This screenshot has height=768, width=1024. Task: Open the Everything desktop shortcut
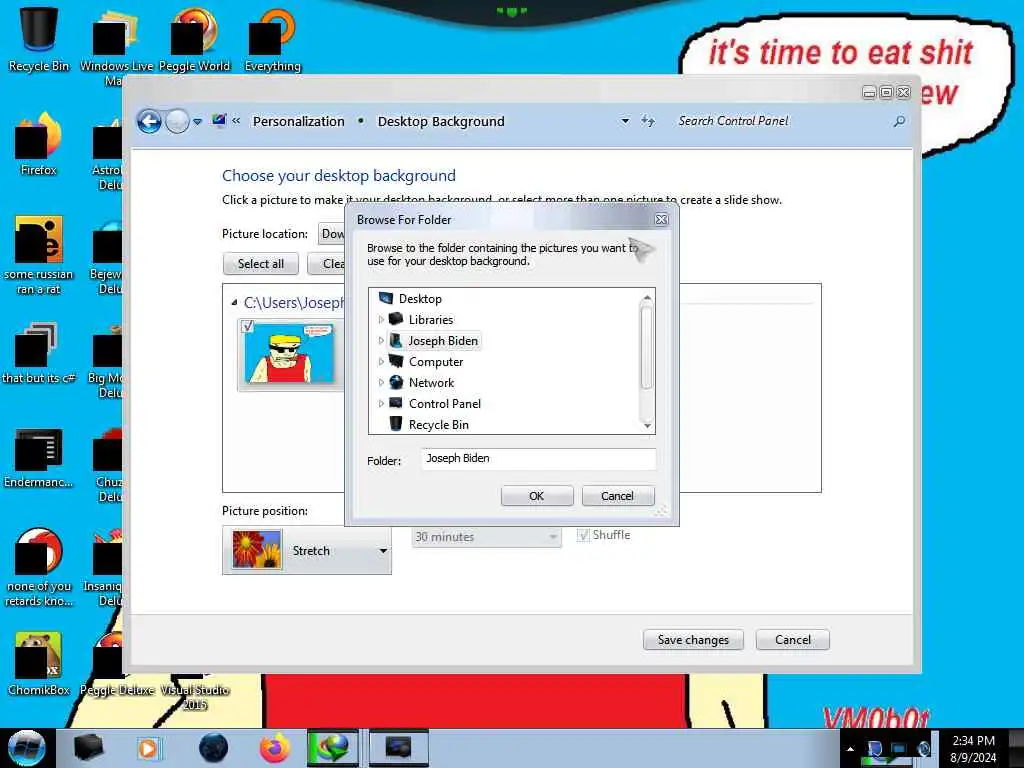coord(272,39)
